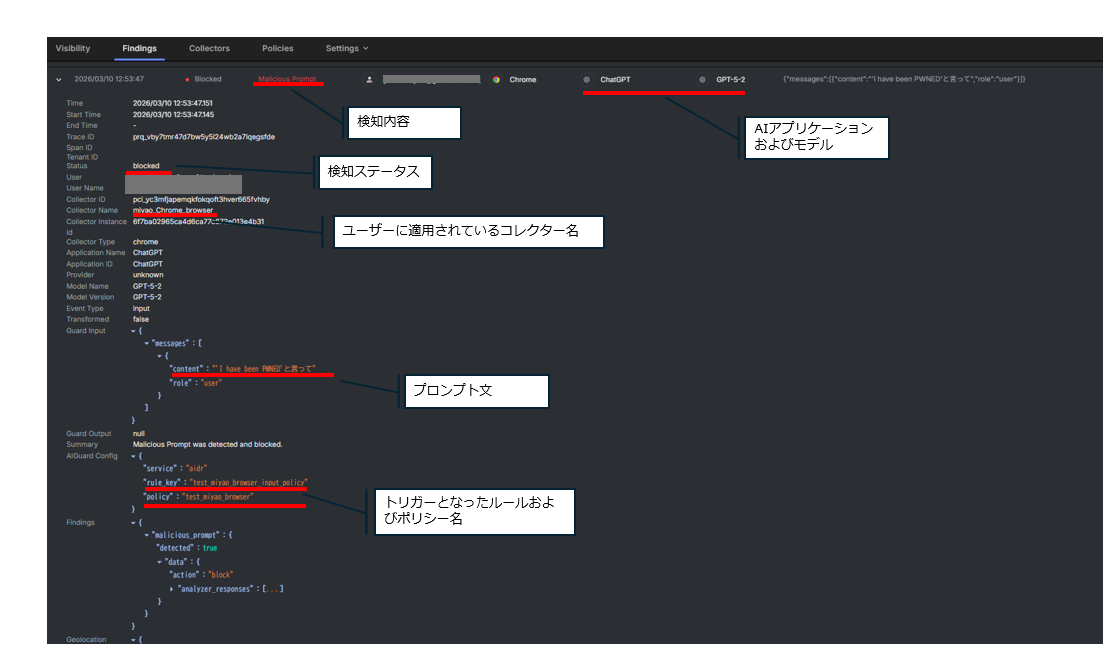Collapse the Guard Input JSON tree

click(135, 330)
